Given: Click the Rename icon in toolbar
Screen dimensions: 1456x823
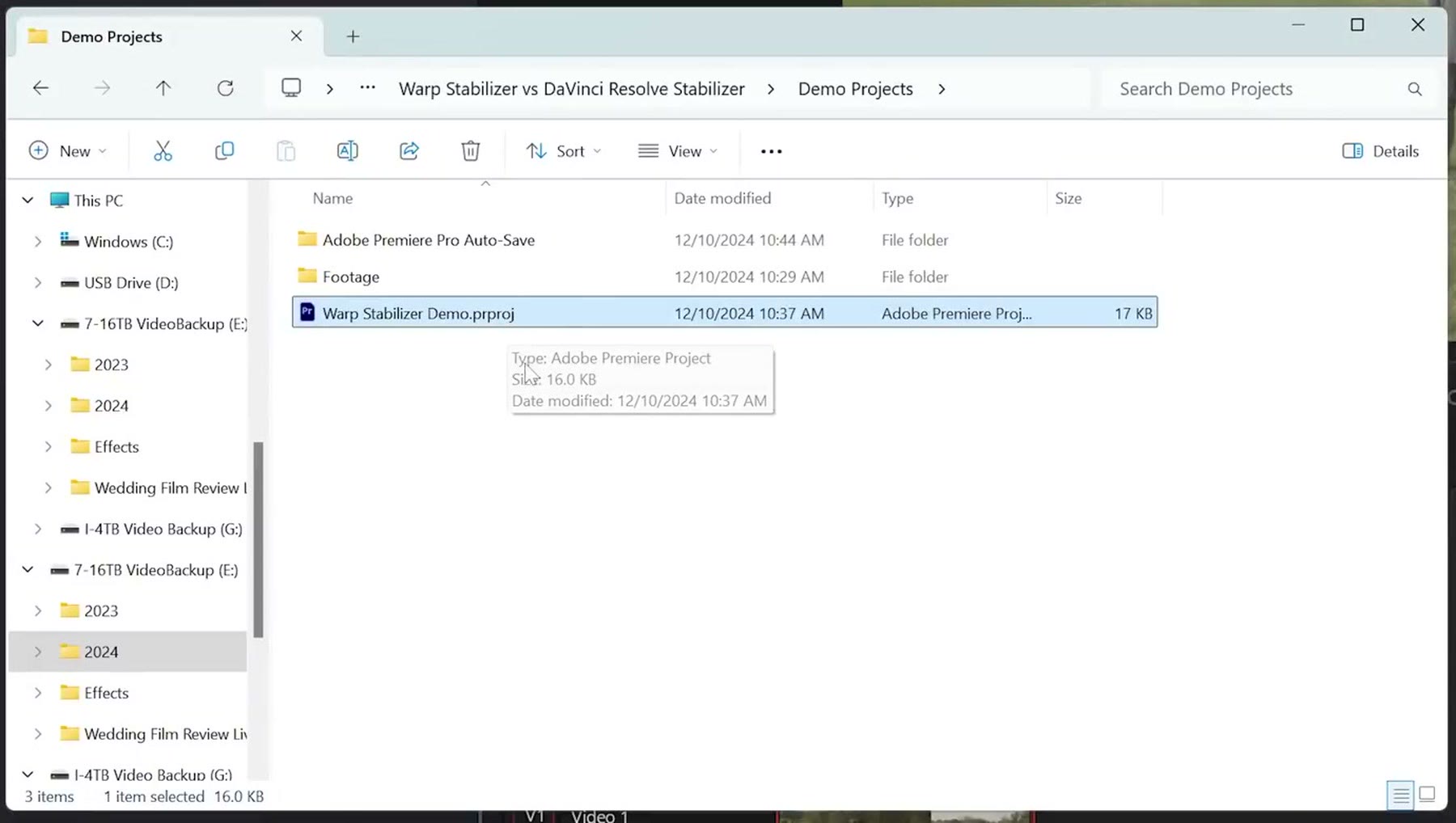Looking at the screenshot, I should [x=347, y=151].
